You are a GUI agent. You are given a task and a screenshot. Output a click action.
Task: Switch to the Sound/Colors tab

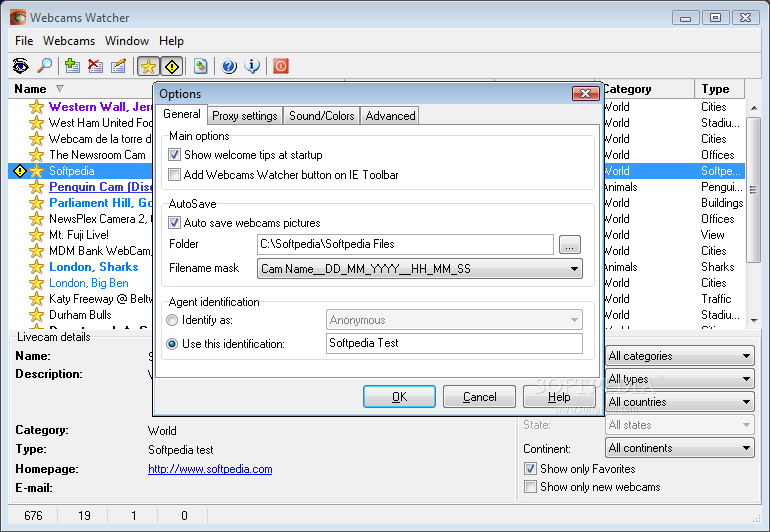pos(322,116)
